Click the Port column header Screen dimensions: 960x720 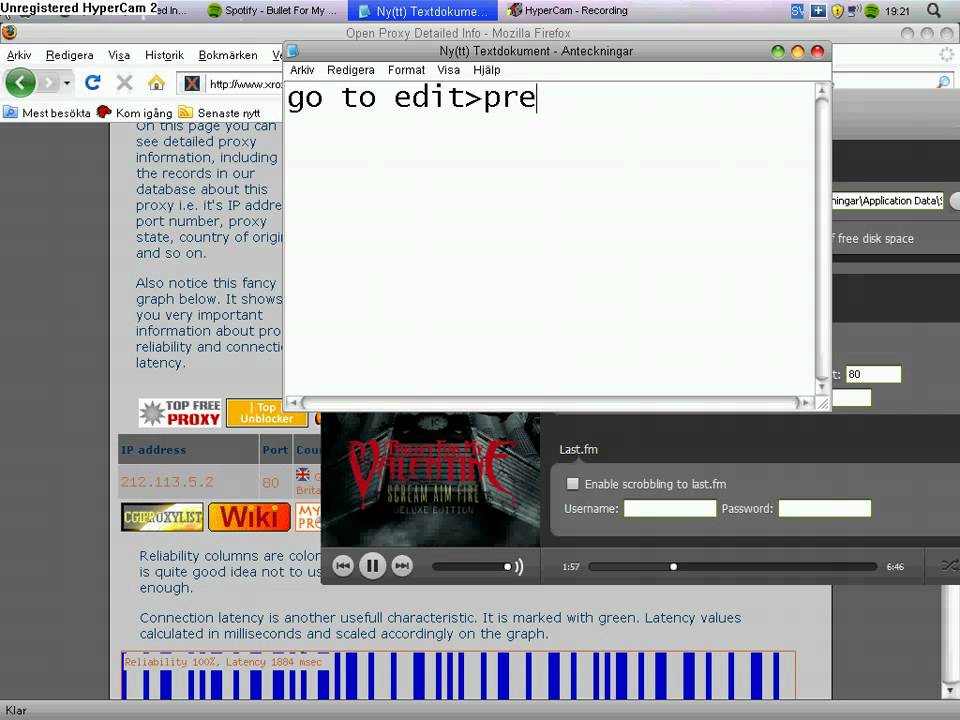click(275, 450)
